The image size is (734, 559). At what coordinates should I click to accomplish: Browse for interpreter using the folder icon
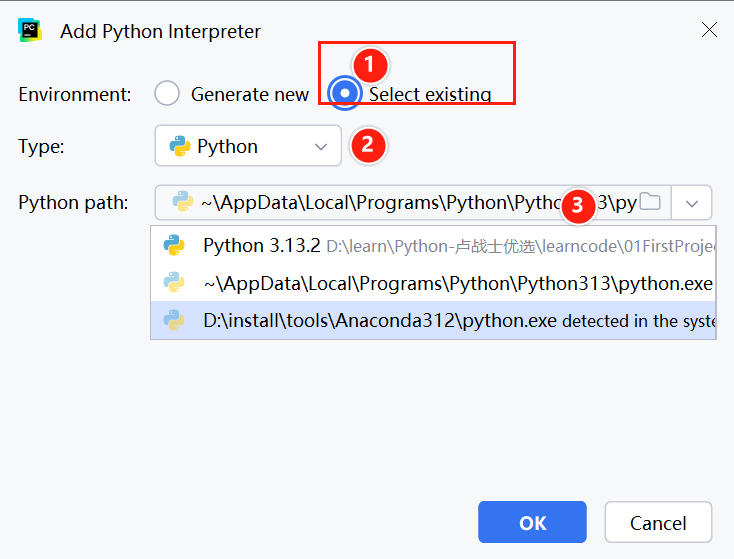coord(650,202)
